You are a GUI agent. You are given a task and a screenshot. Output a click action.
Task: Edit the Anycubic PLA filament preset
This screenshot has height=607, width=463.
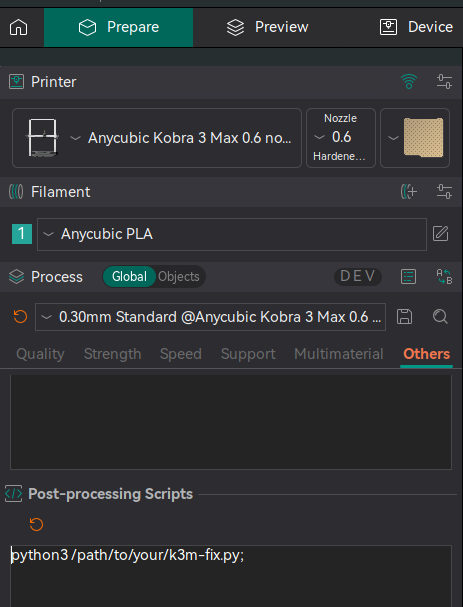click(441, 234)
